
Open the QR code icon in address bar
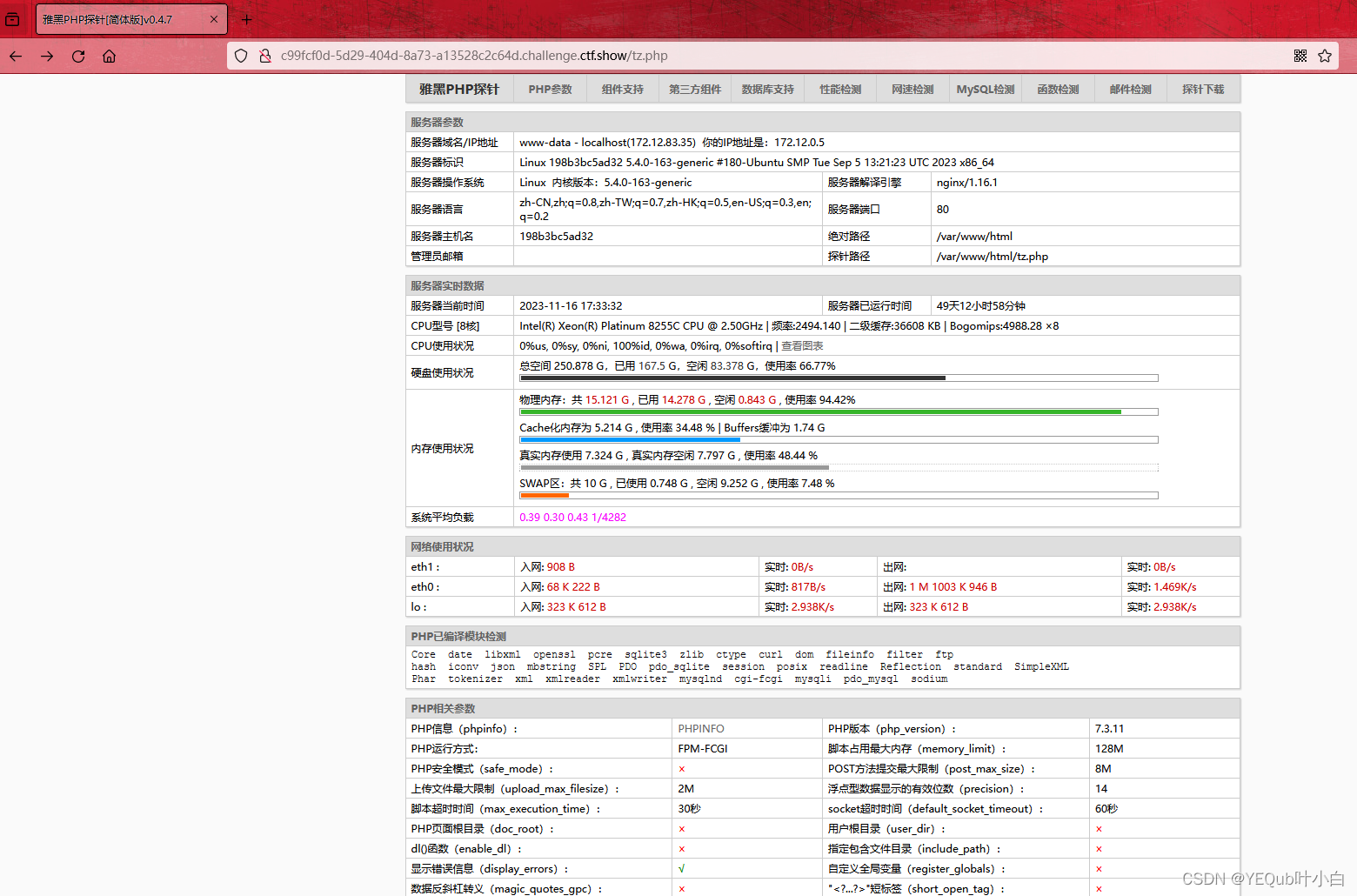click(x=1300, y=56)
